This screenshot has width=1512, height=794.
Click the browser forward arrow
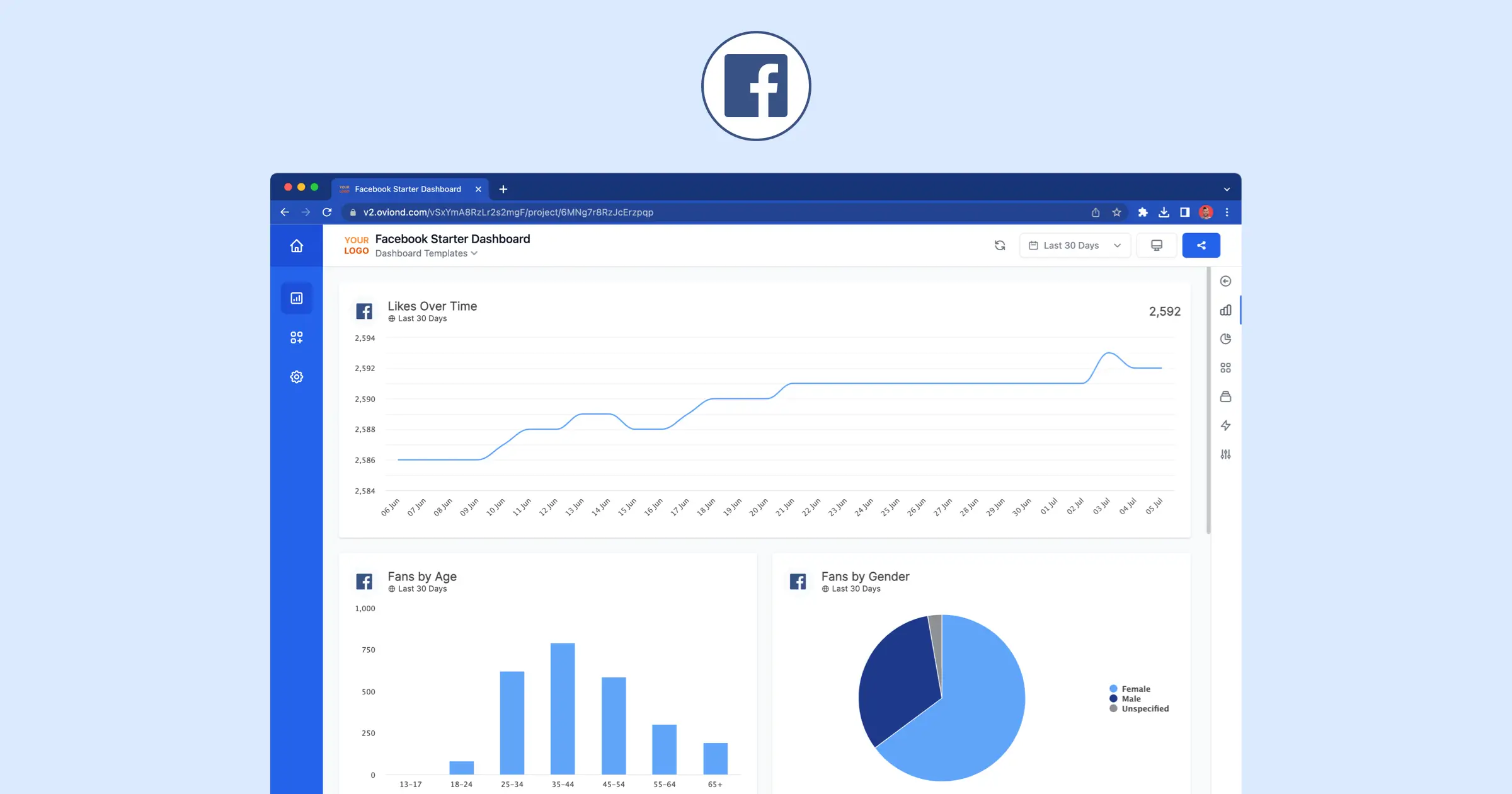coord(306,212)
